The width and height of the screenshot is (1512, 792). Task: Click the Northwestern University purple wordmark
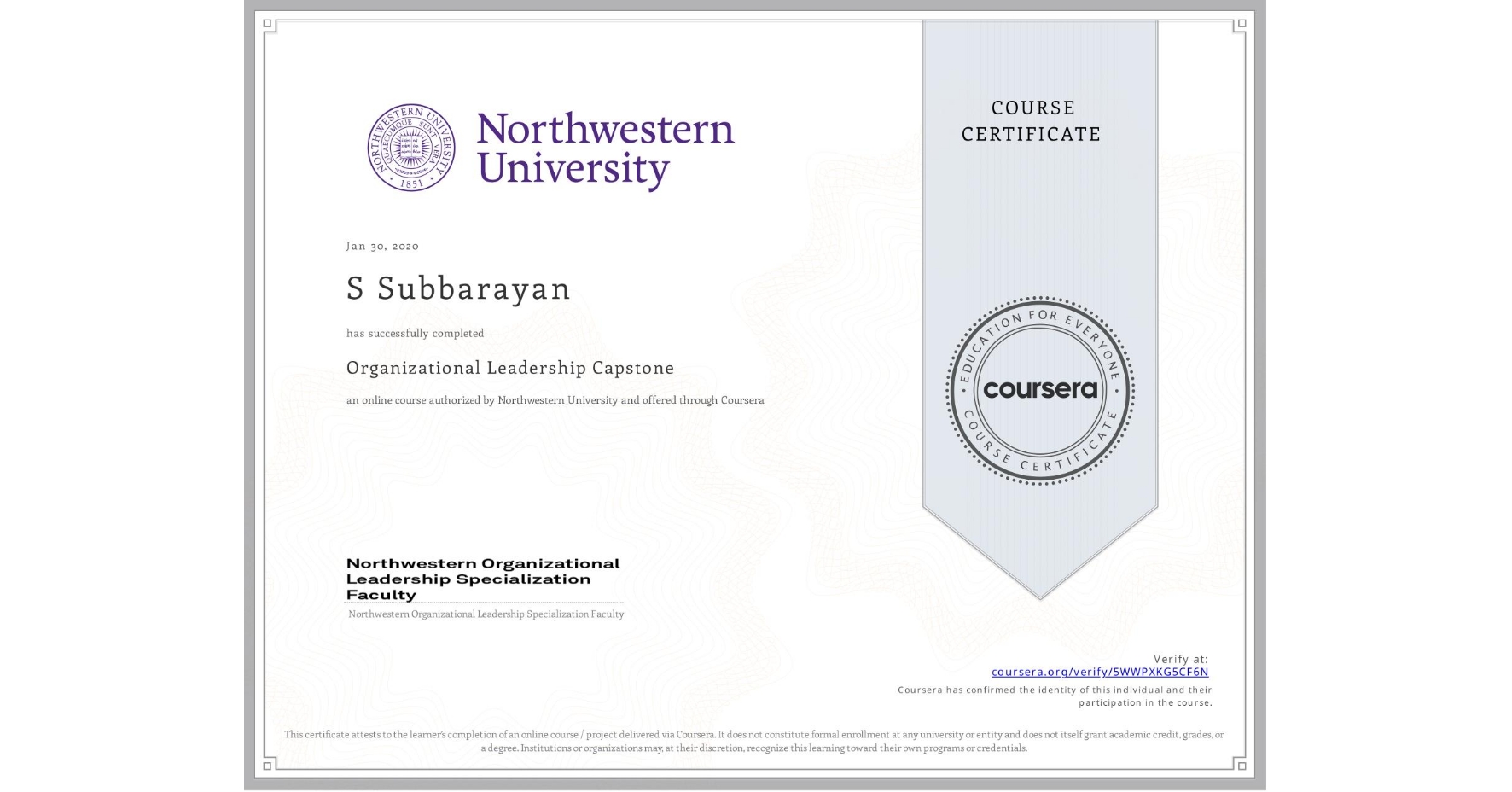[x=606, y=148]
